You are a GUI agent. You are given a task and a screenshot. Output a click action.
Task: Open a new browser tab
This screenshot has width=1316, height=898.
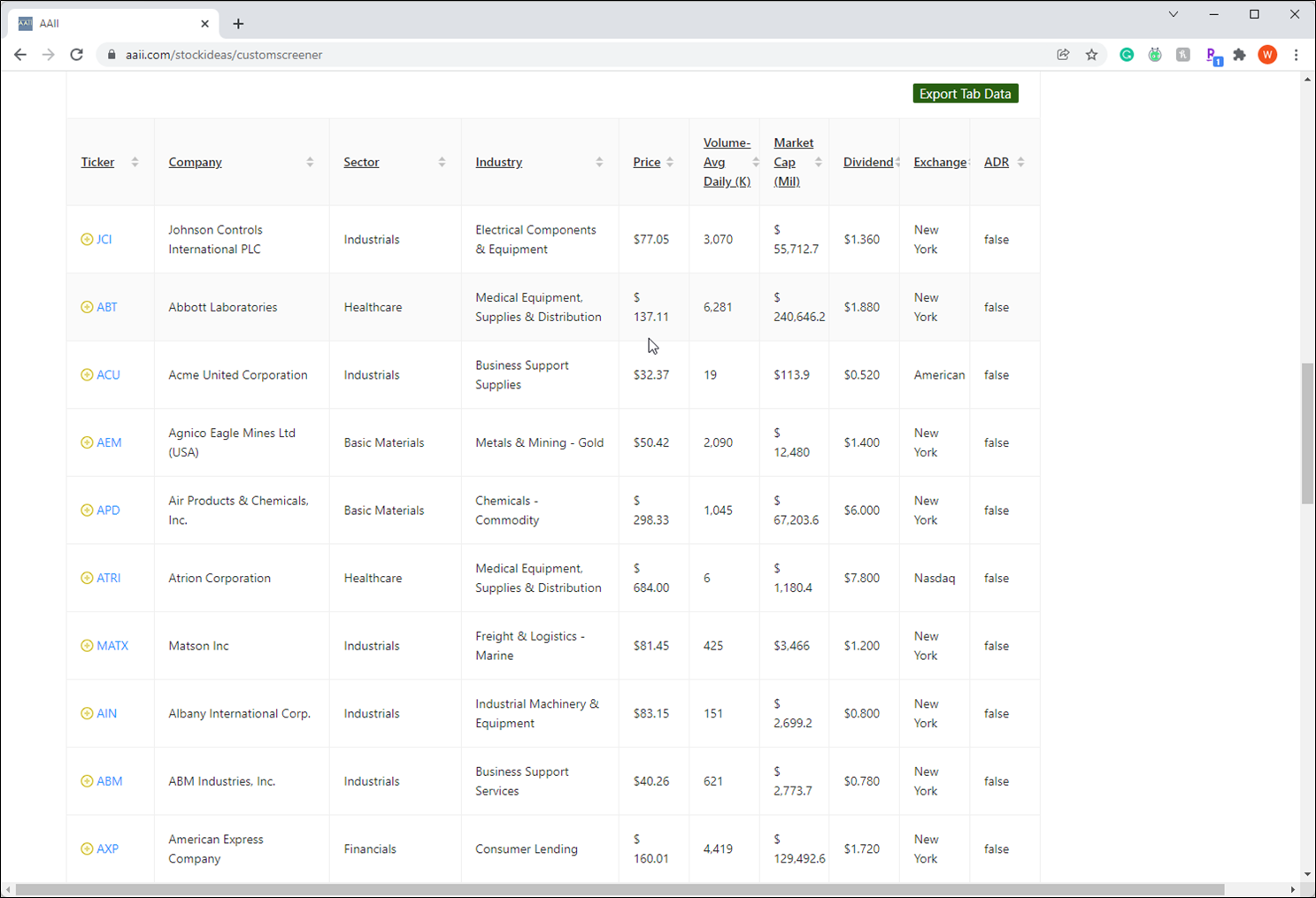pos(238,24)
